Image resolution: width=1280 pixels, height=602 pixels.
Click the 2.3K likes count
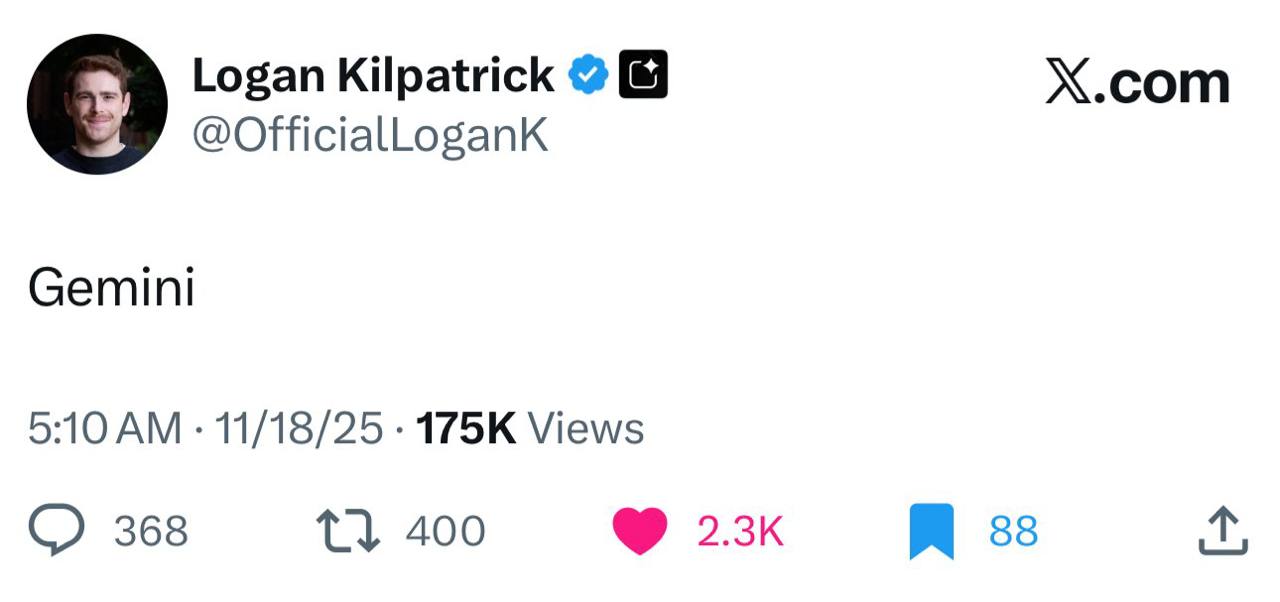[740, 531]
